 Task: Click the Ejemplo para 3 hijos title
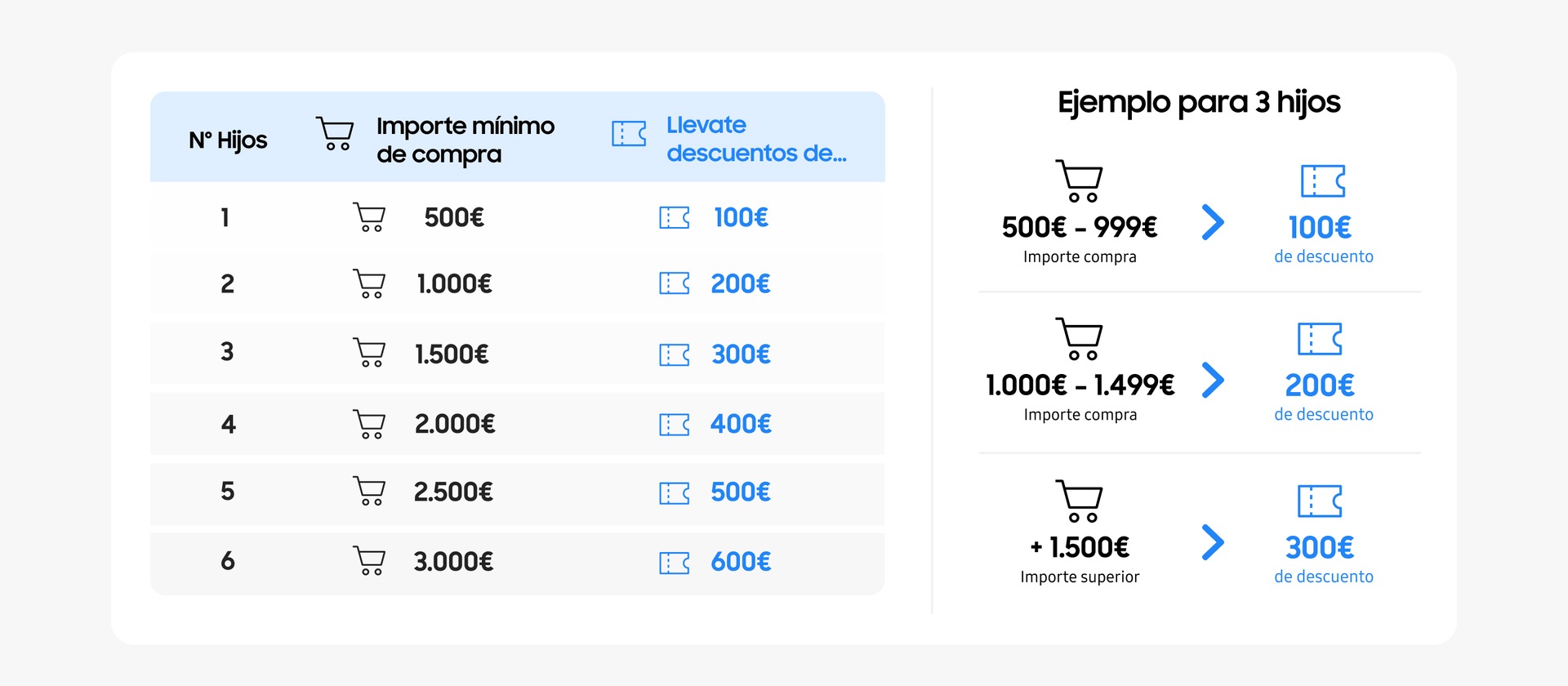click(x=1199, y=103)
